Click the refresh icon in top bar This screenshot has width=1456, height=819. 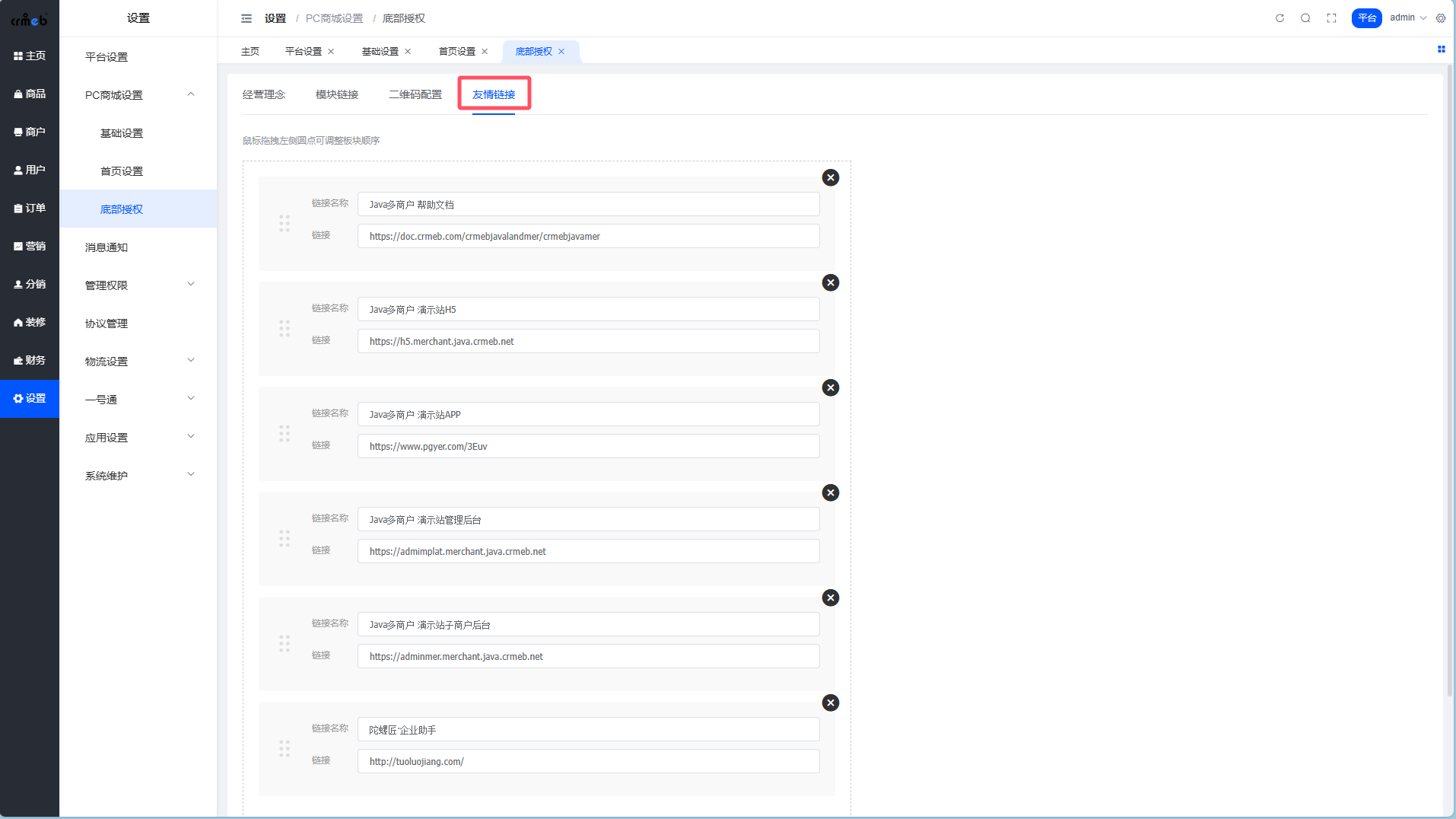point(1280,18)
